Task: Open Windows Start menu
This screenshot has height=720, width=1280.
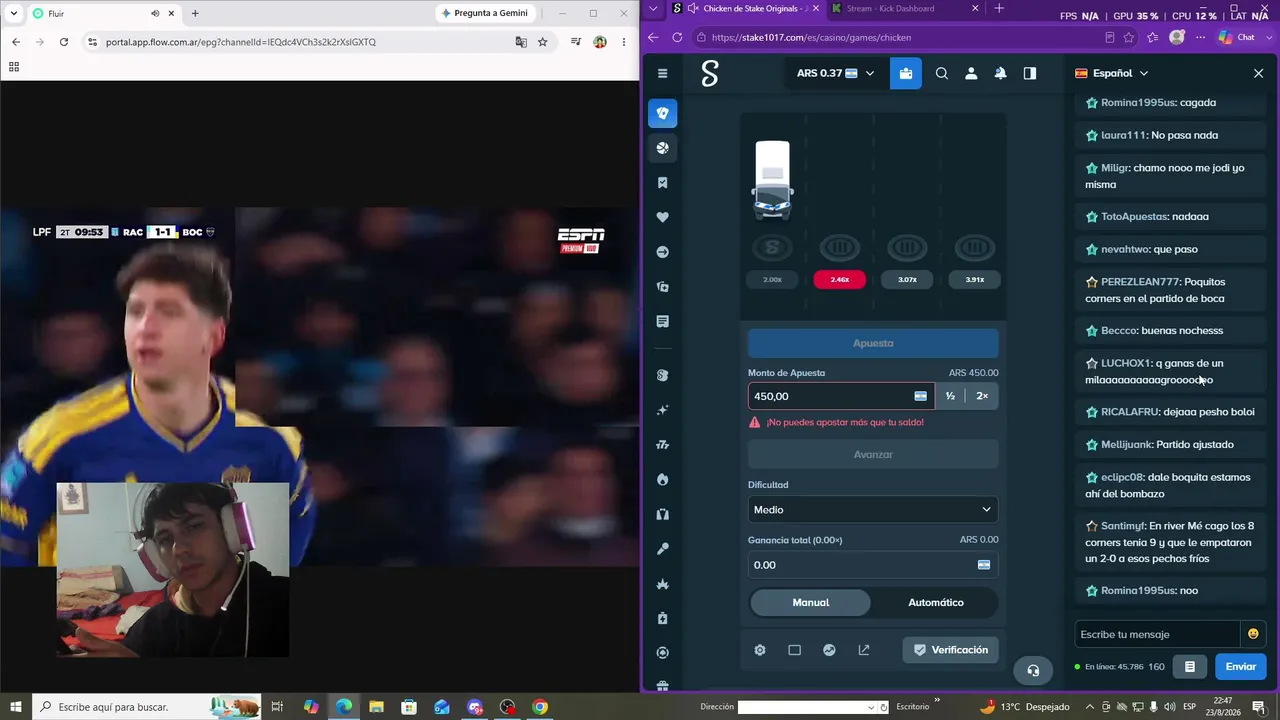Action: [x=15, y=707]
